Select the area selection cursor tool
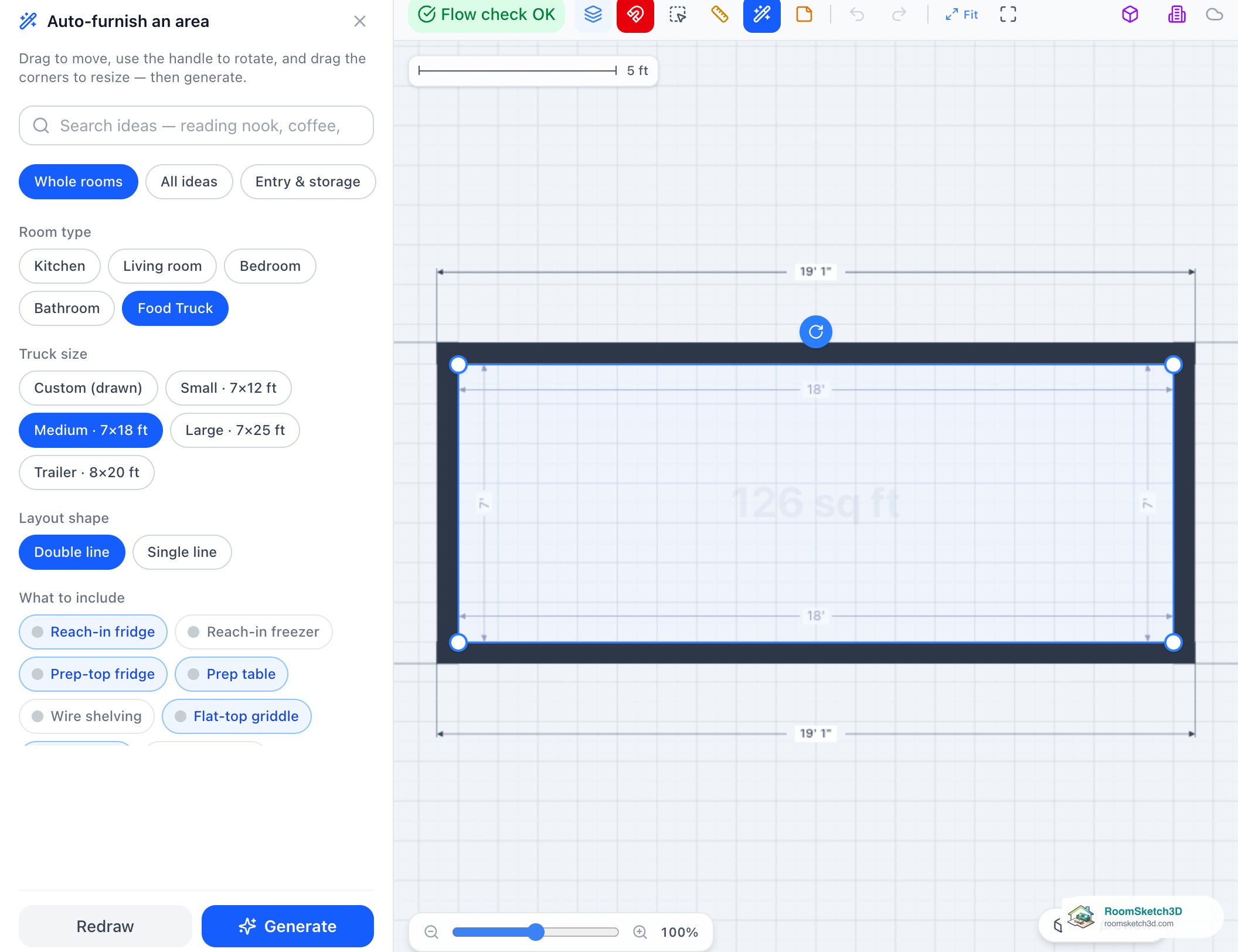This screenshot has width=1238, height=952. point(678,15)
